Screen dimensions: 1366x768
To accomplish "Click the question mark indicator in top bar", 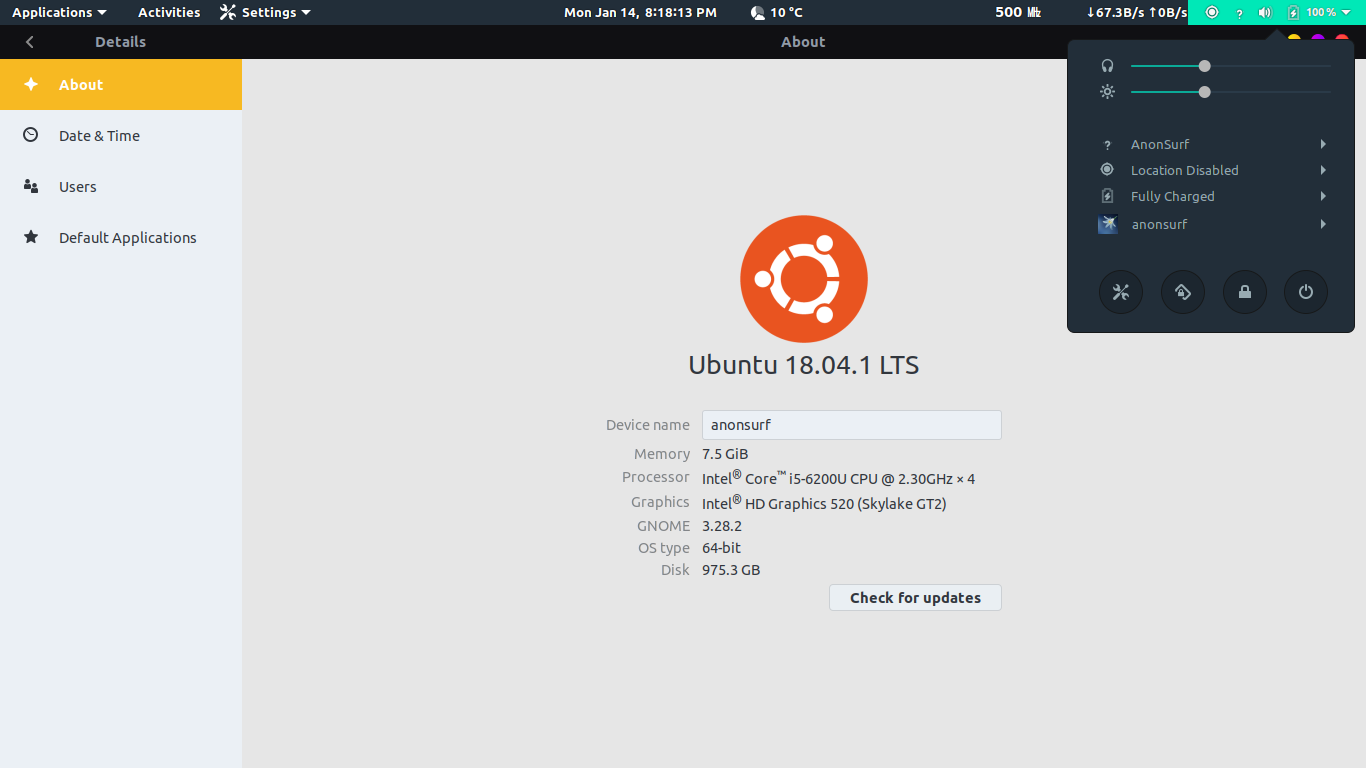I will [1240, 13].
